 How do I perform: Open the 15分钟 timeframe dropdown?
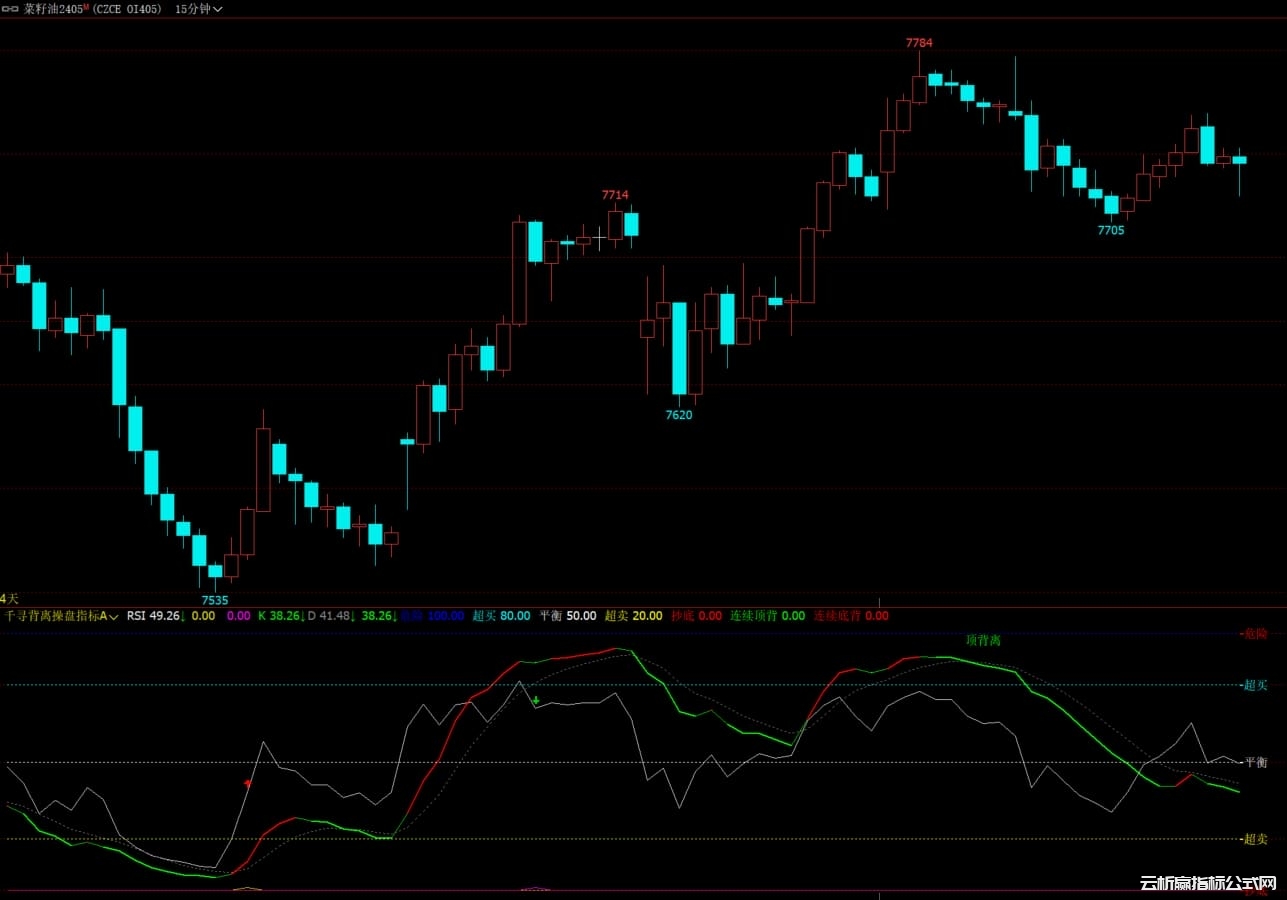point(198,9)
